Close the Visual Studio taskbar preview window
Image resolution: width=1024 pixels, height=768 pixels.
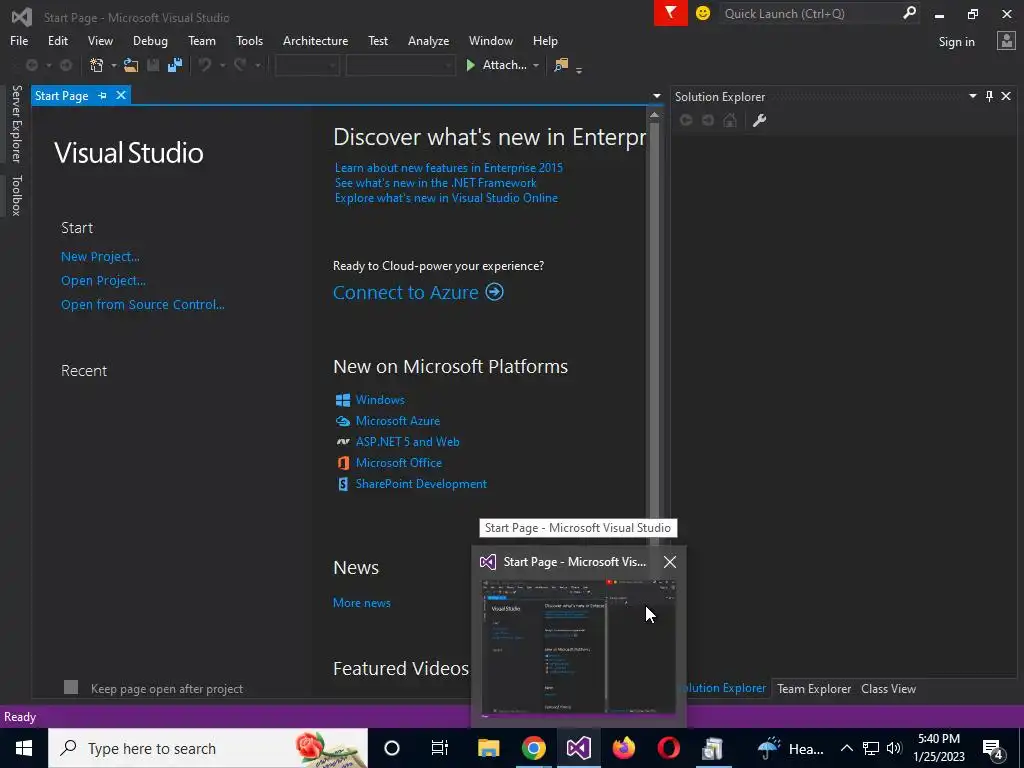pyautogui.click(x=669, y=562)
